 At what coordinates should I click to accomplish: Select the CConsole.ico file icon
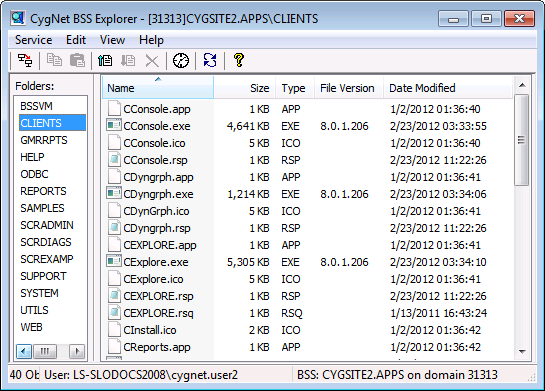114,143
